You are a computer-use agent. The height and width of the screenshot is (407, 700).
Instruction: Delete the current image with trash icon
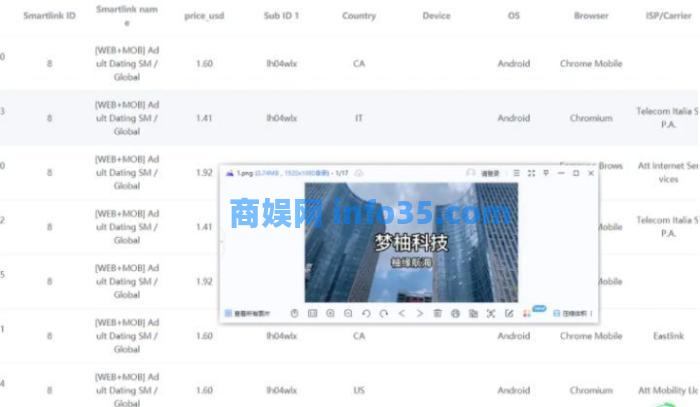click(437, 314)
